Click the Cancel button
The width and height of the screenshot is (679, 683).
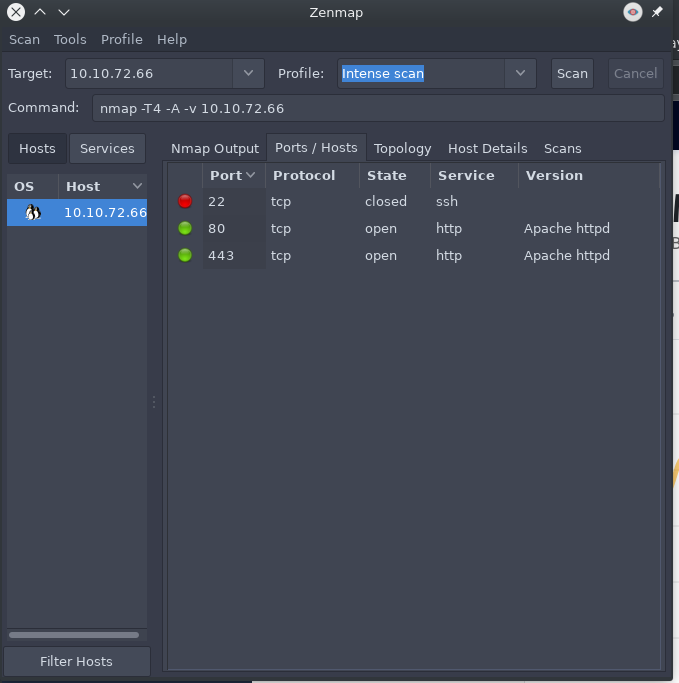pyautogui.click(x=635, y=74)
